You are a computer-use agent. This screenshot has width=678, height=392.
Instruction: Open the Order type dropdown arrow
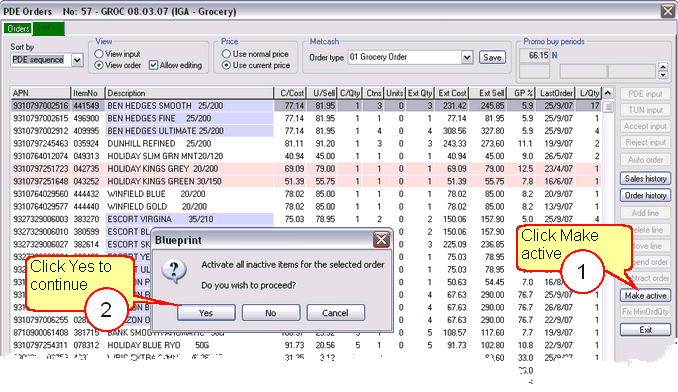point(467,57)
